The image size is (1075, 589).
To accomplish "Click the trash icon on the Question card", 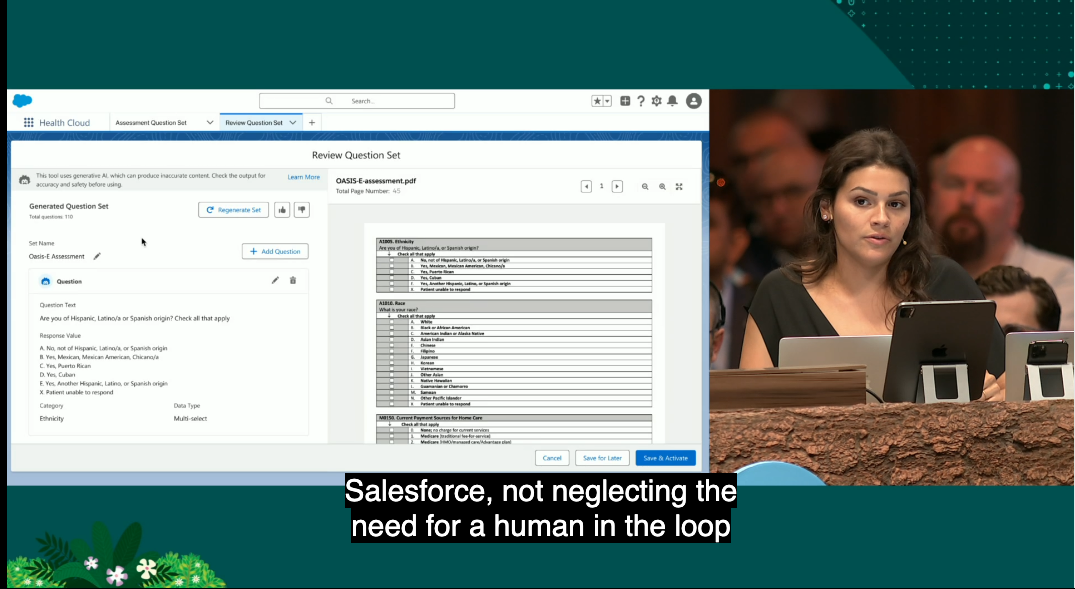I will tap(293, 280).
